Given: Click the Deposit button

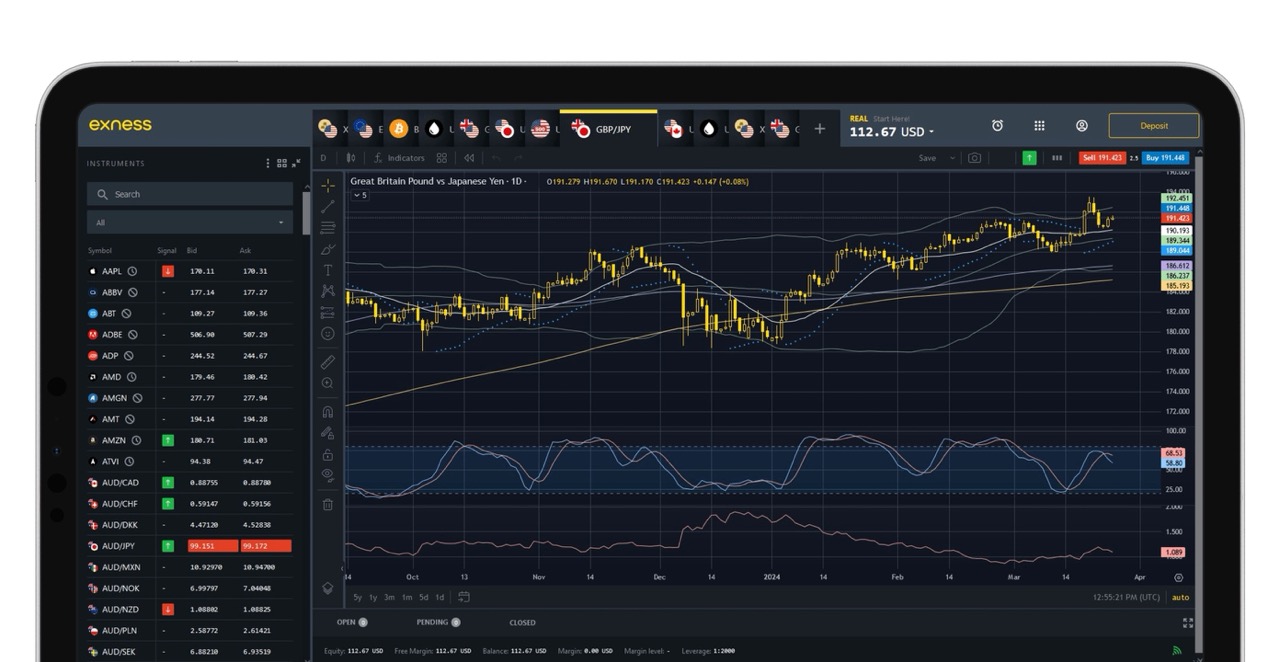Looking at the screenshot, I should [x=1153, y=125].
